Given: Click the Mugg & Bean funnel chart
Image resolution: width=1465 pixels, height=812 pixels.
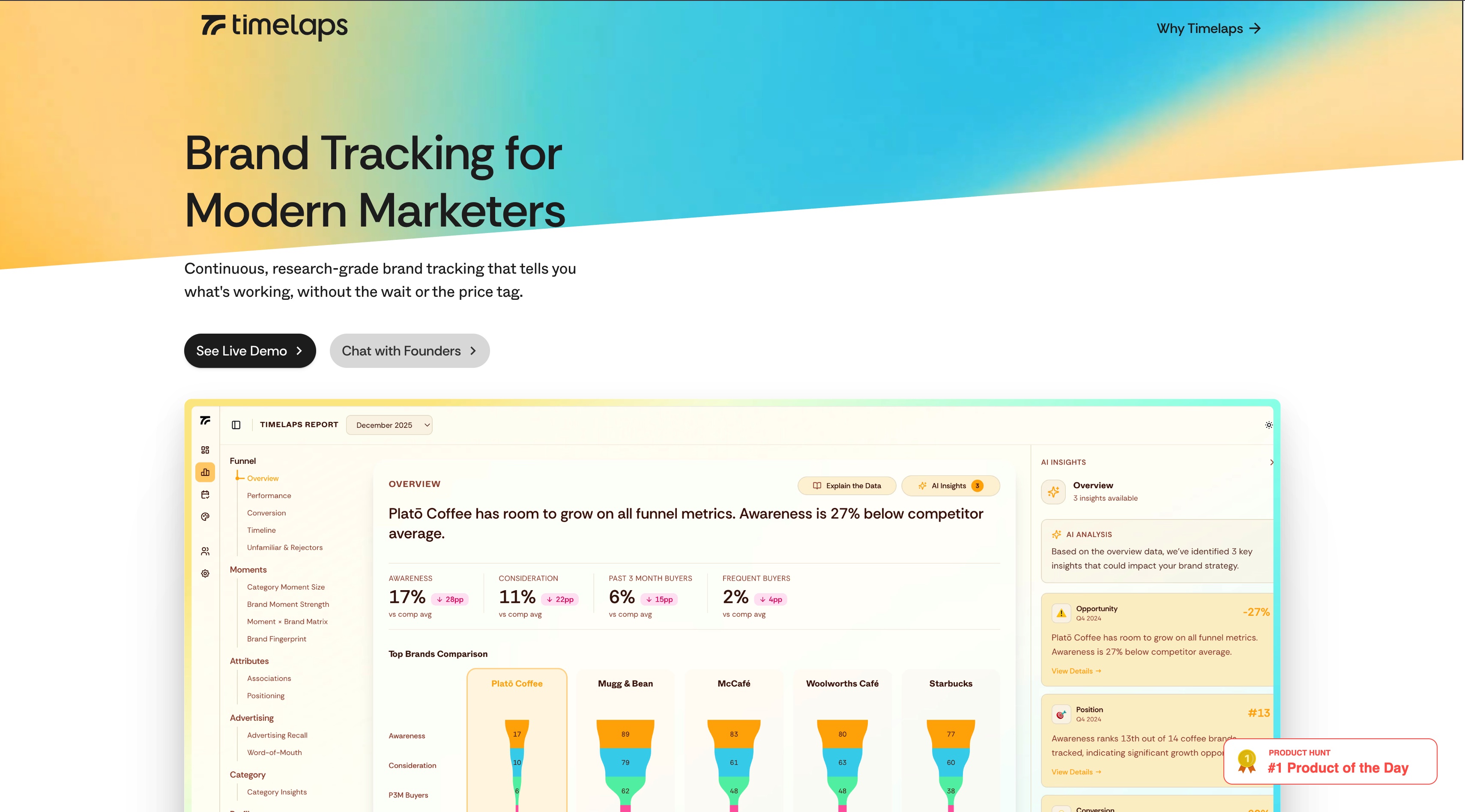Looking at the screenshot, I should pyautogui.click(x=625, y=762).
